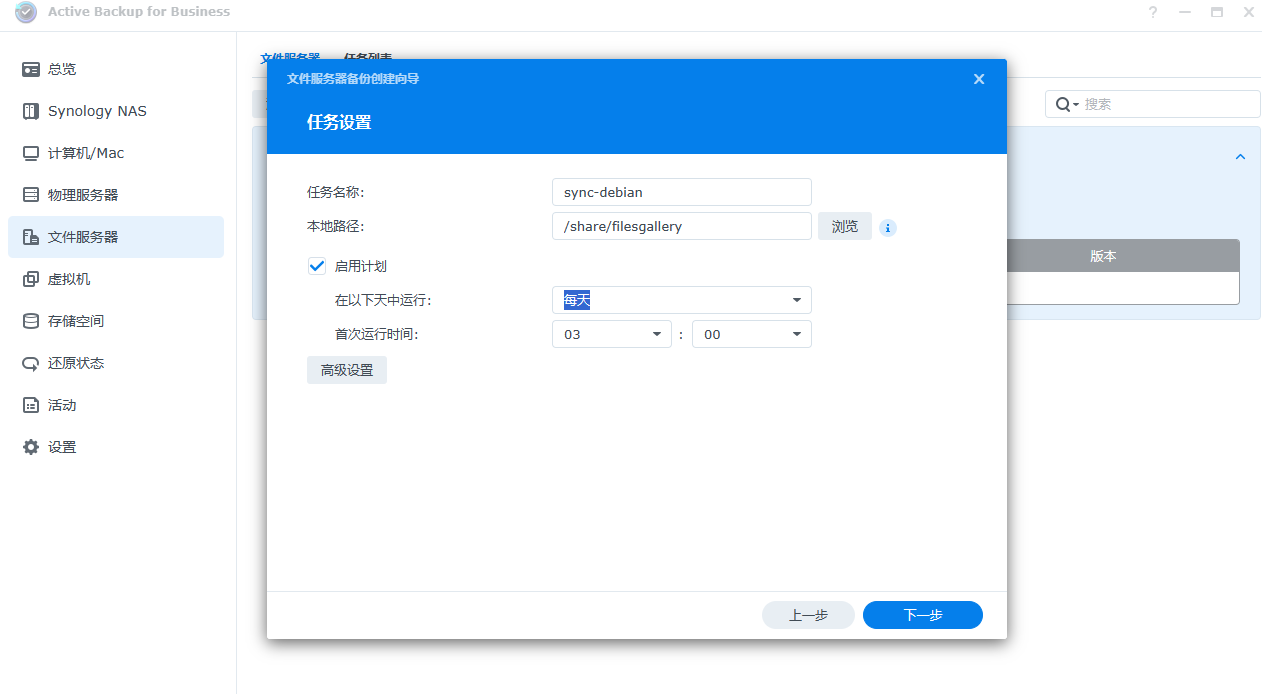
Task: Click the 总览 overview icon in sidebar
Action: (x=31, y=69)
